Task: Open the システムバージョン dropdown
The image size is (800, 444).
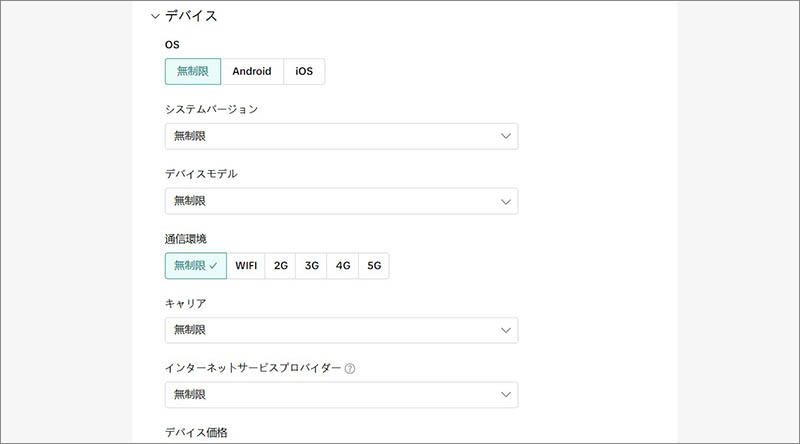Action: tap(330, 136)
